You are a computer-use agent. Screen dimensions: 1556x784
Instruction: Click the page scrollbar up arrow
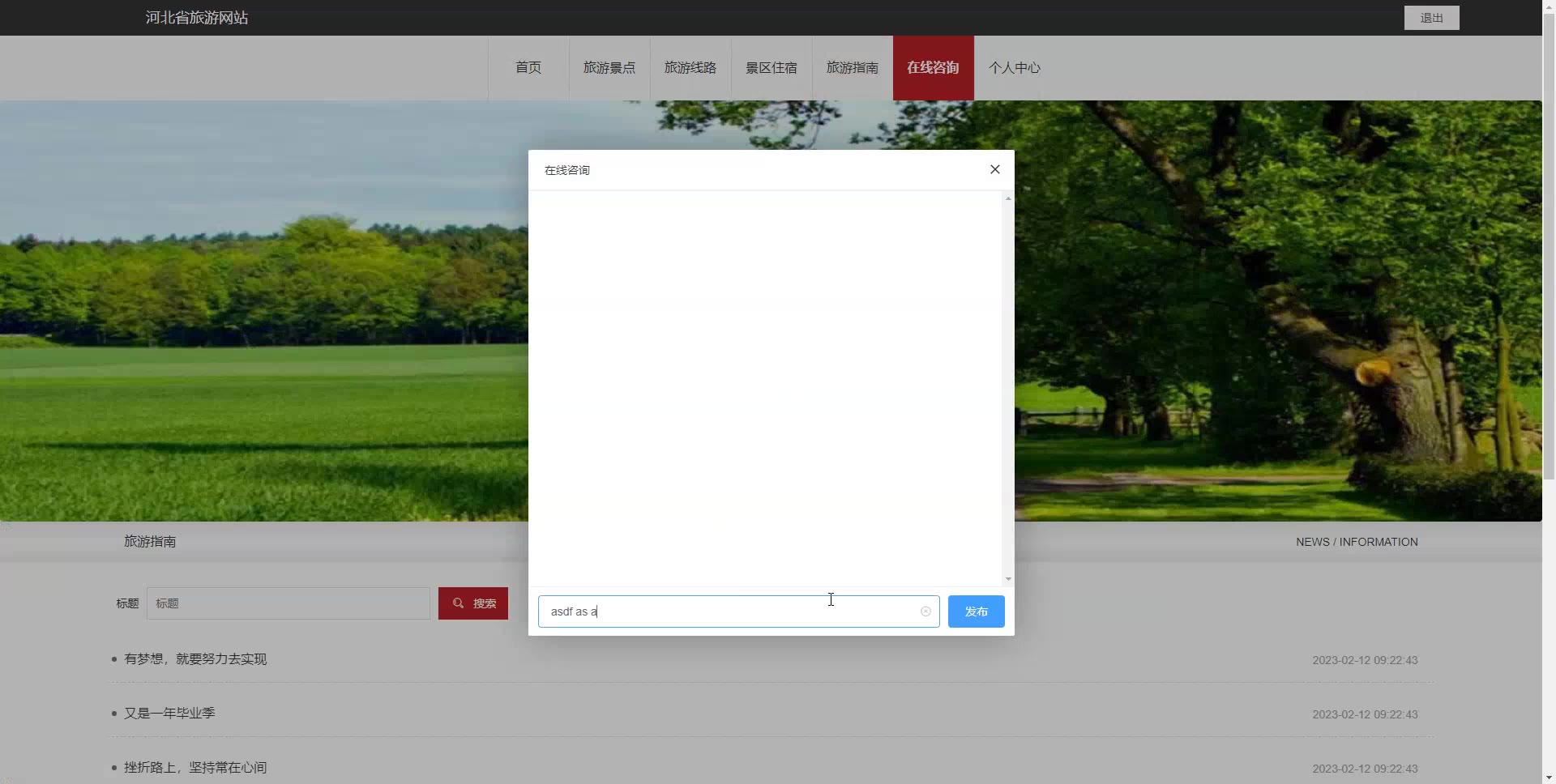[x=1550, y=6]
